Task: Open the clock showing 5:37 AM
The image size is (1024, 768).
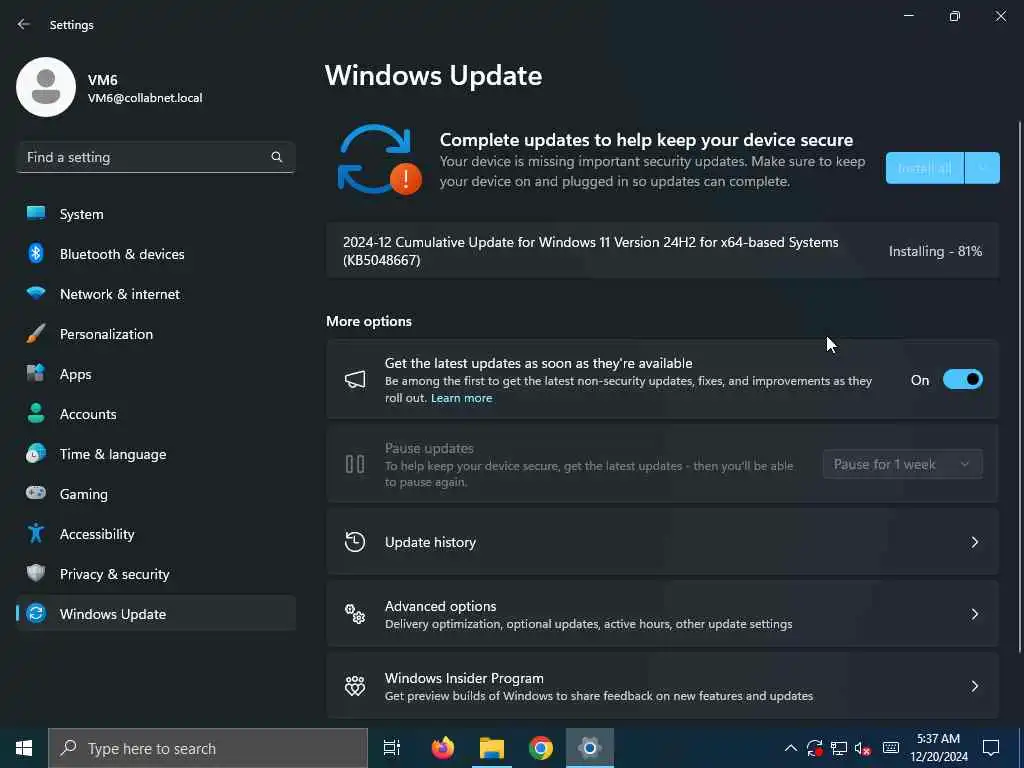Action: coord(938,748)
